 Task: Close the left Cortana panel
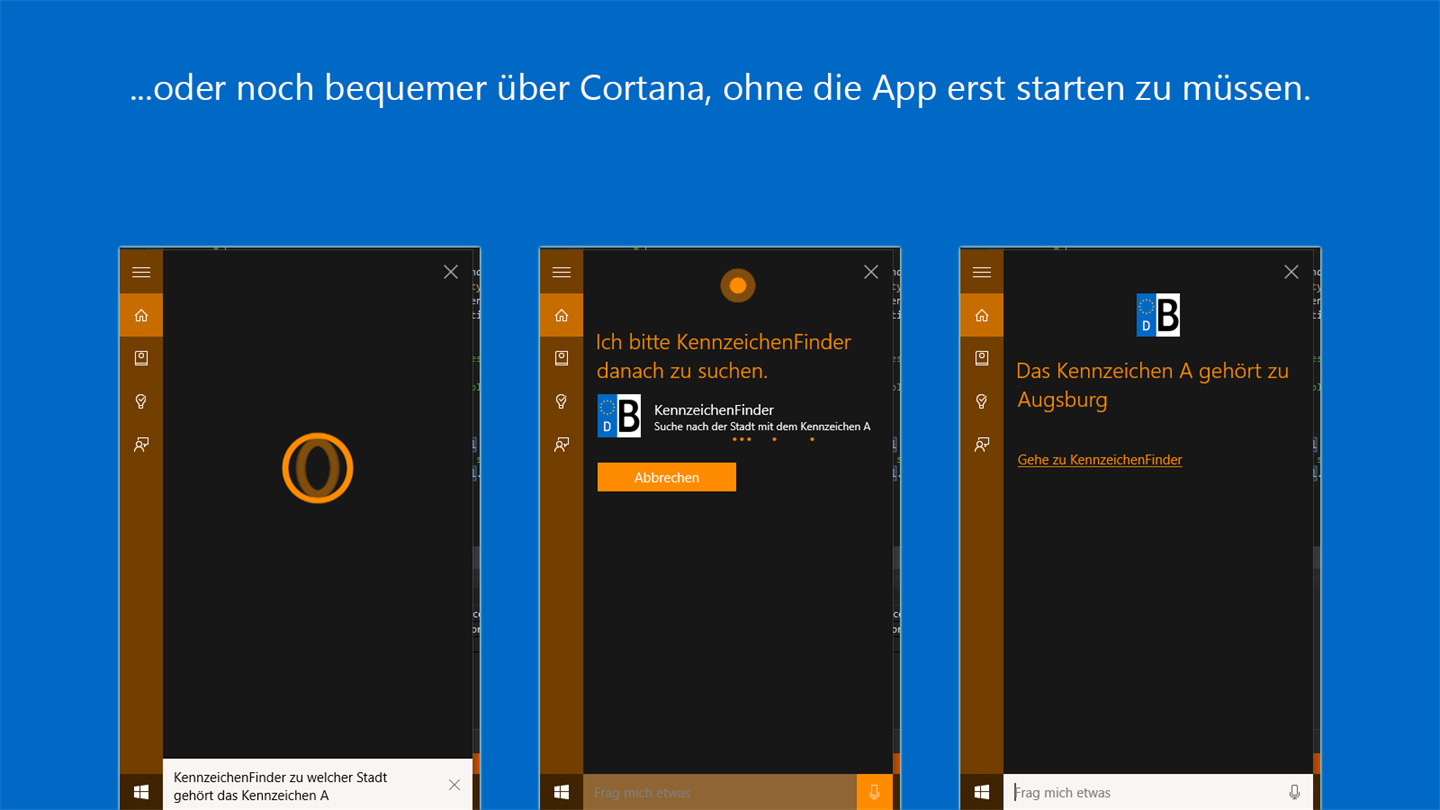451,272
